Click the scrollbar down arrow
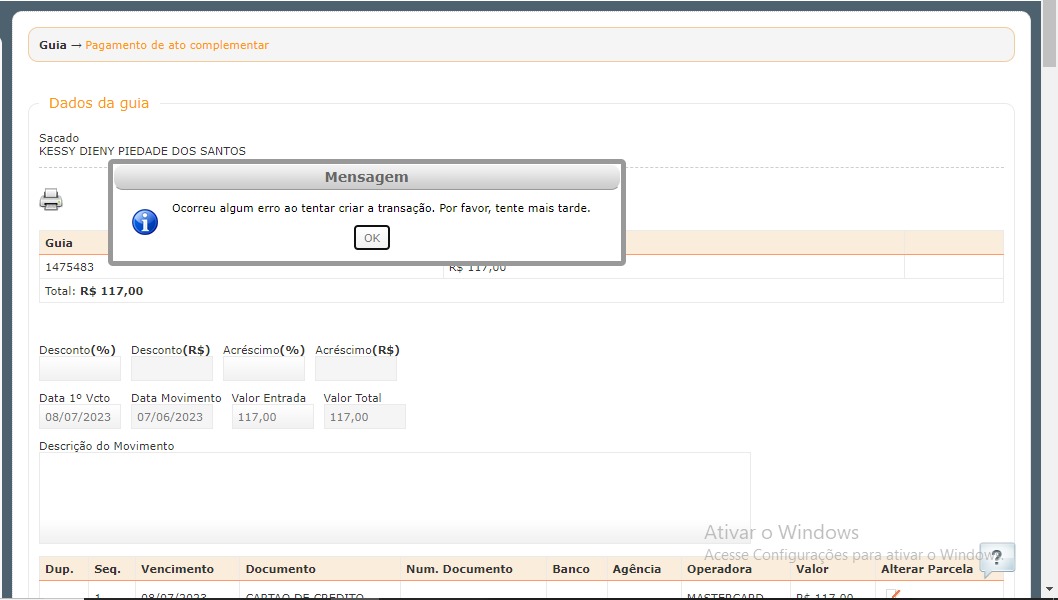Image resolution: width=1058 pixels, height=600 pixels. click(1049, 589)
